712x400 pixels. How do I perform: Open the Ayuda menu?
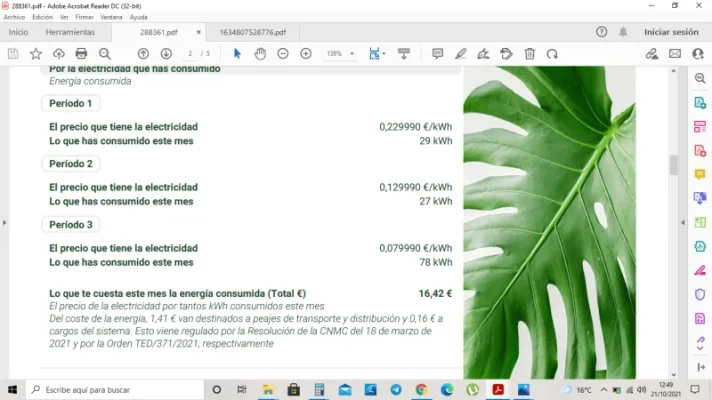[x=138, y=17]
